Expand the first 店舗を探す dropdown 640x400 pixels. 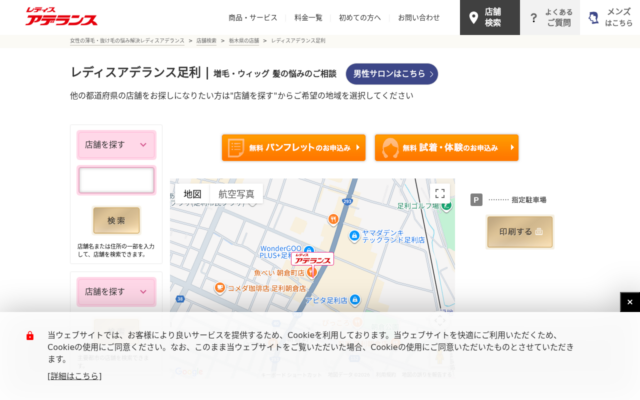[x=116, y=144]
